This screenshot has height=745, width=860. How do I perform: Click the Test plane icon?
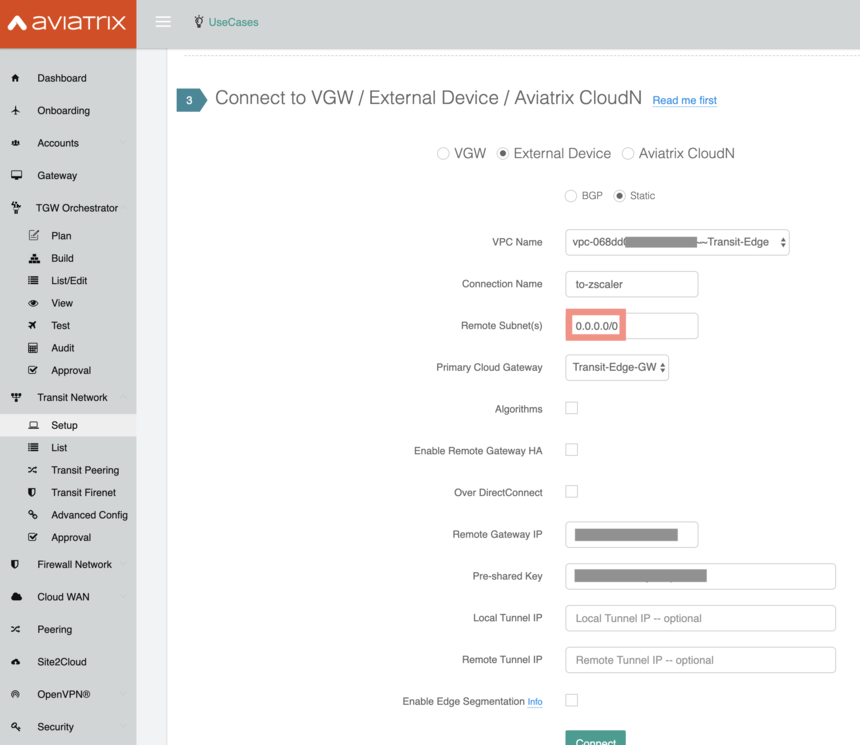coord(32,325)
